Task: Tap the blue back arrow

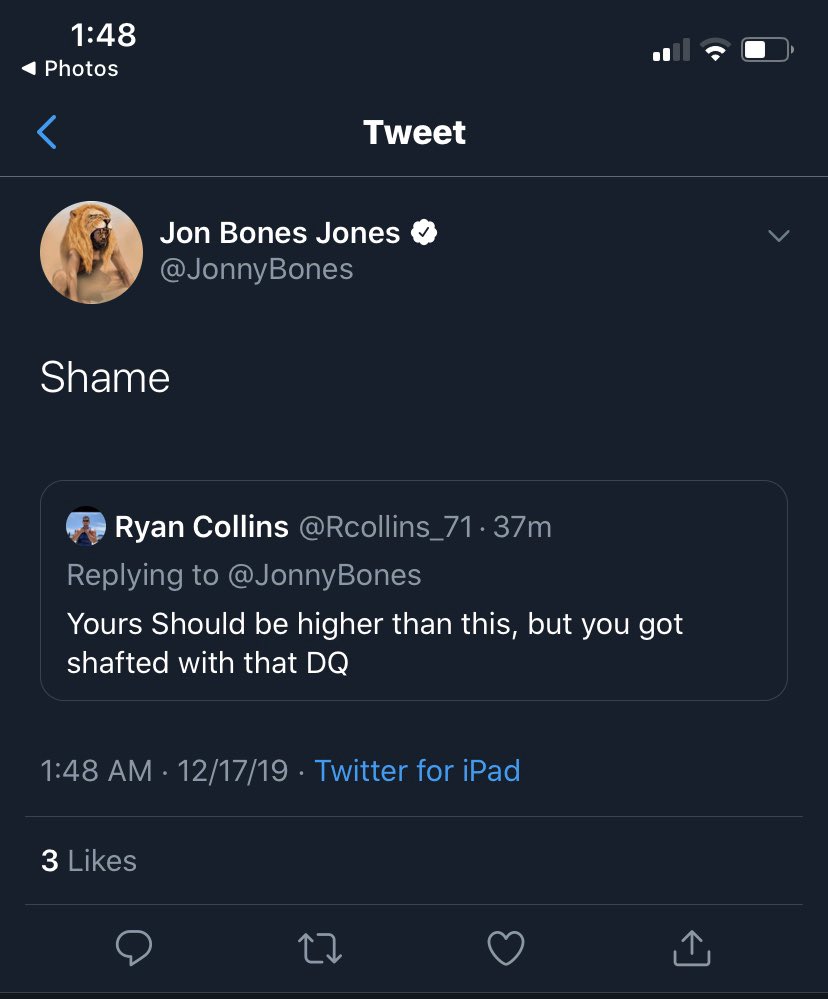Action: tap(47, 132)
